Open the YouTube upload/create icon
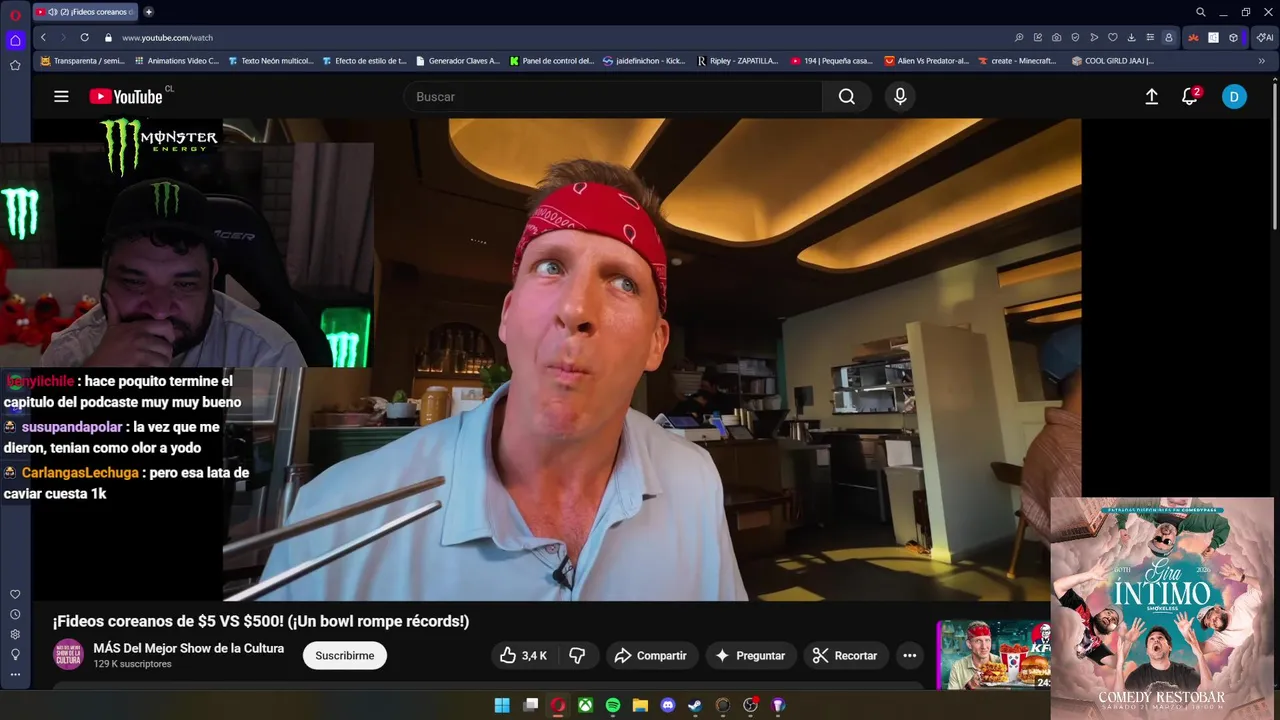This screenshot has width=1280, height=720. pos(1152,97)
